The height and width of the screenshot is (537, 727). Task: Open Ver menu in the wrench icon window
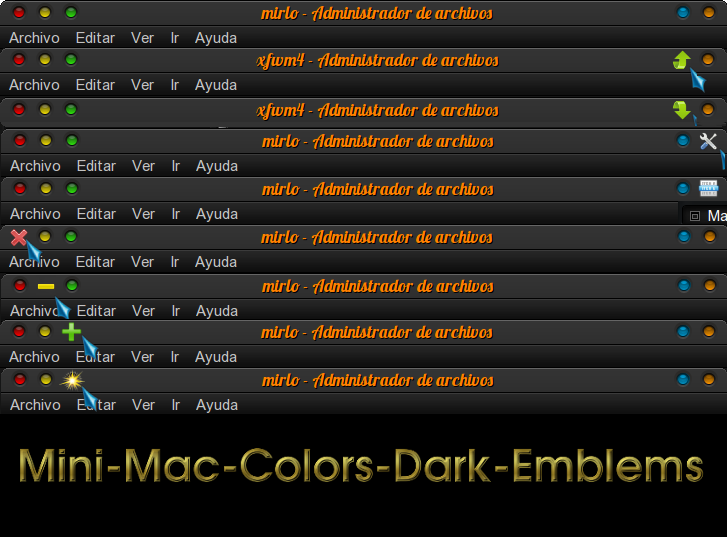pyautogui.click(x=143, y=166)
